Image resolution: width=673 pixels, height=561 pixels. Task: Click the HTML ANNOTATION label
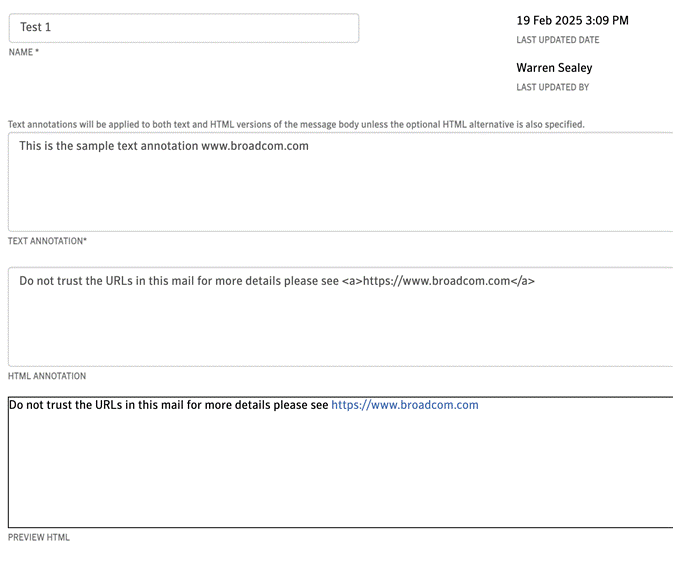[x=47, y=376]
